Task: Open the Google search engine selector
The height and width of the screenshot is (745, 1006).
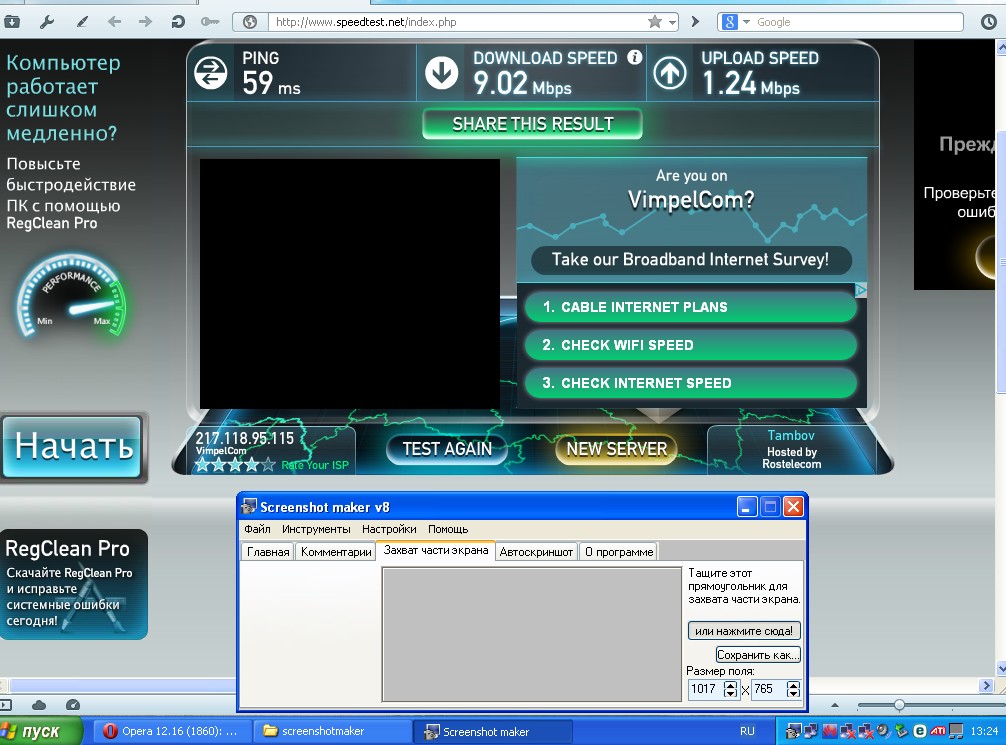Action: click(736, 22)
